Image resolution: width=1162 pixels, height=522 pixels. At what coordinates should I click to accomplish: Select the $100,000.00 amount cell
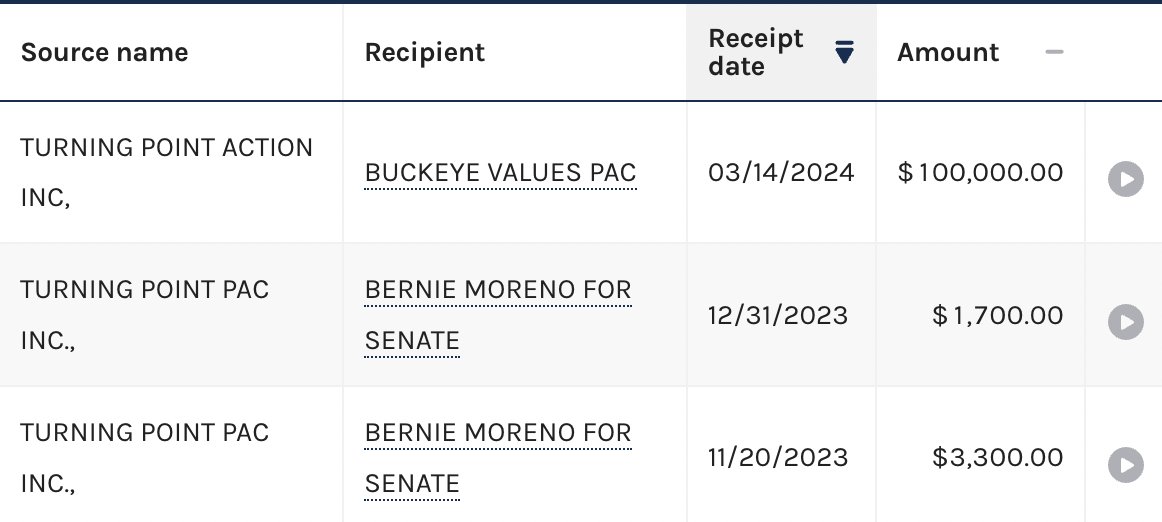pyautogui.click(x=980, y=172)
